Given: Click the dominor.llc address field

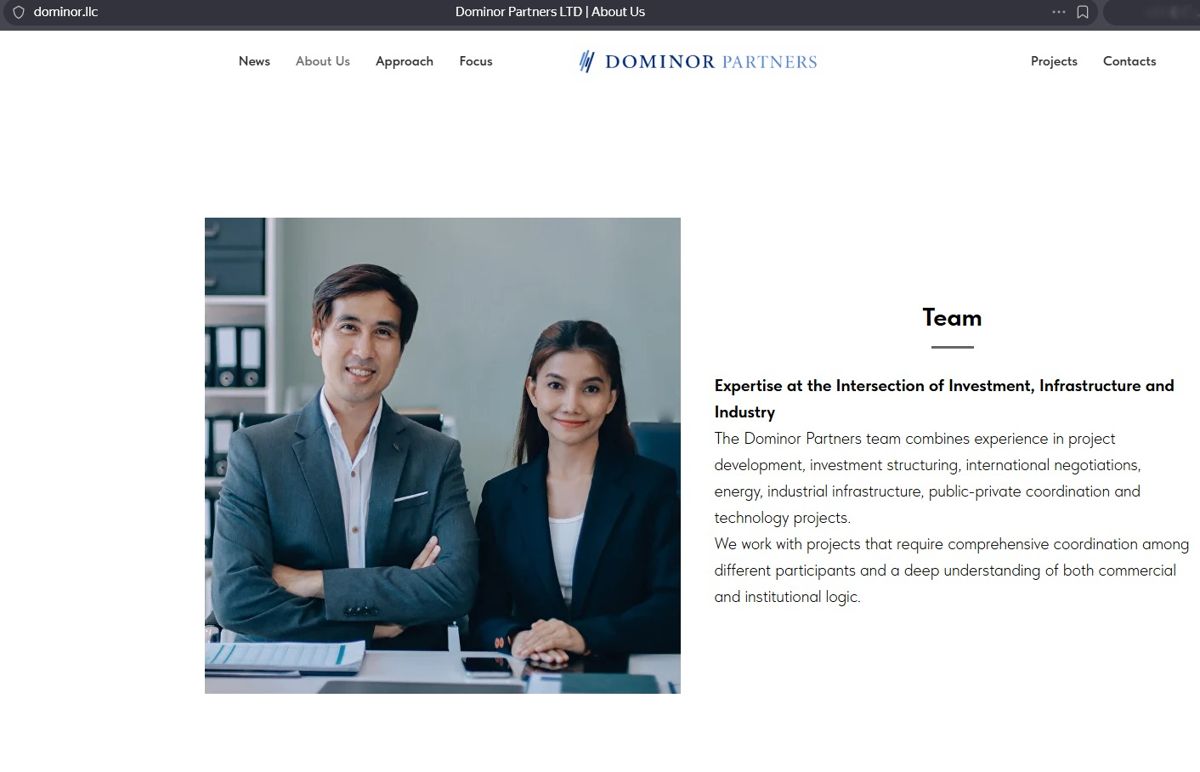Looking at the screenshot, I should tap(66, 12).
